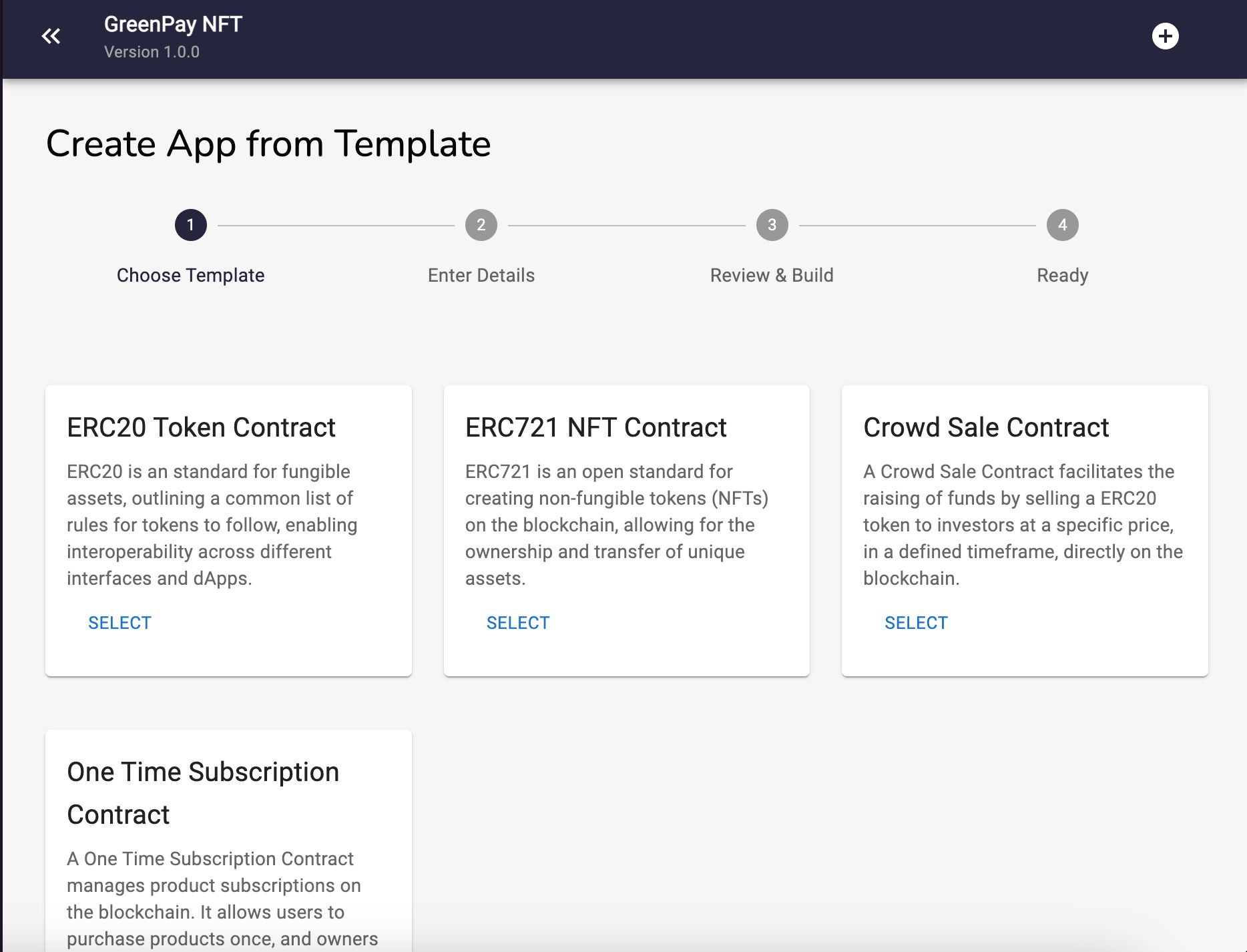
Task: Click the Ready step label
Action: [1063, 275]
